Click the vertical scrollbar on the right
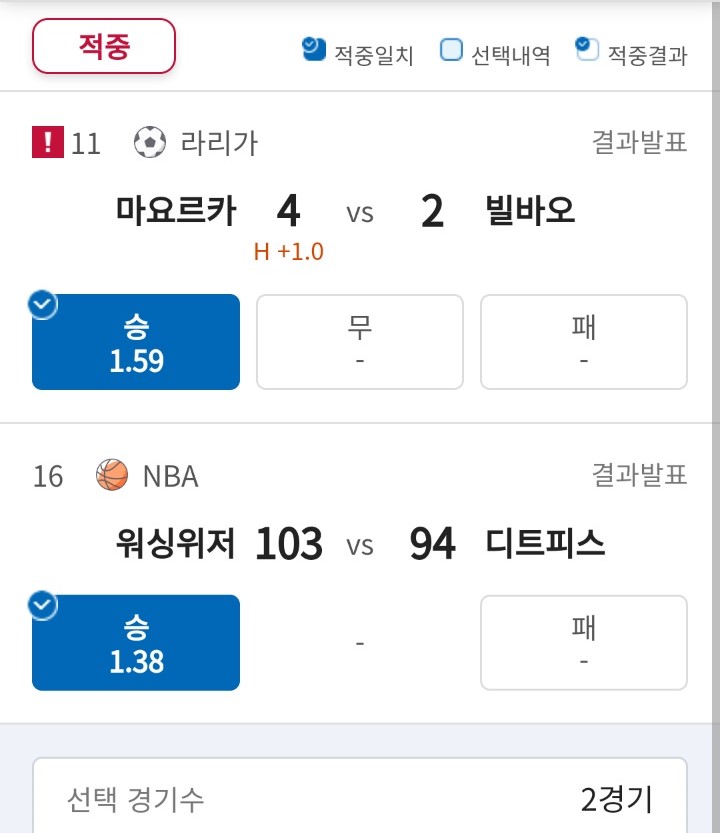 [x=716, y=416]
